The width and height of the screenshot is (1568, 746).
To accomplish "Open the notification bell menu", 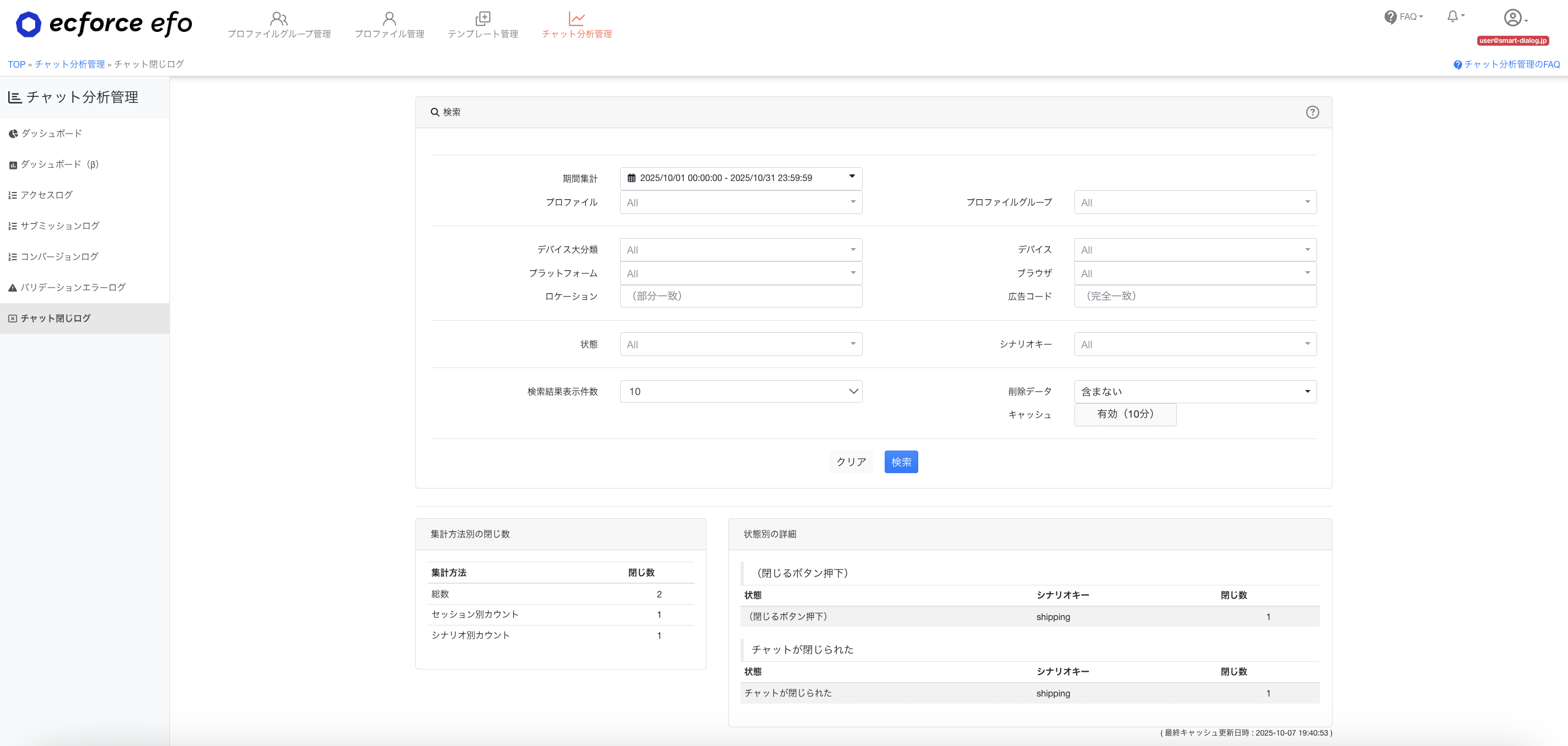I will point(1454,17).
